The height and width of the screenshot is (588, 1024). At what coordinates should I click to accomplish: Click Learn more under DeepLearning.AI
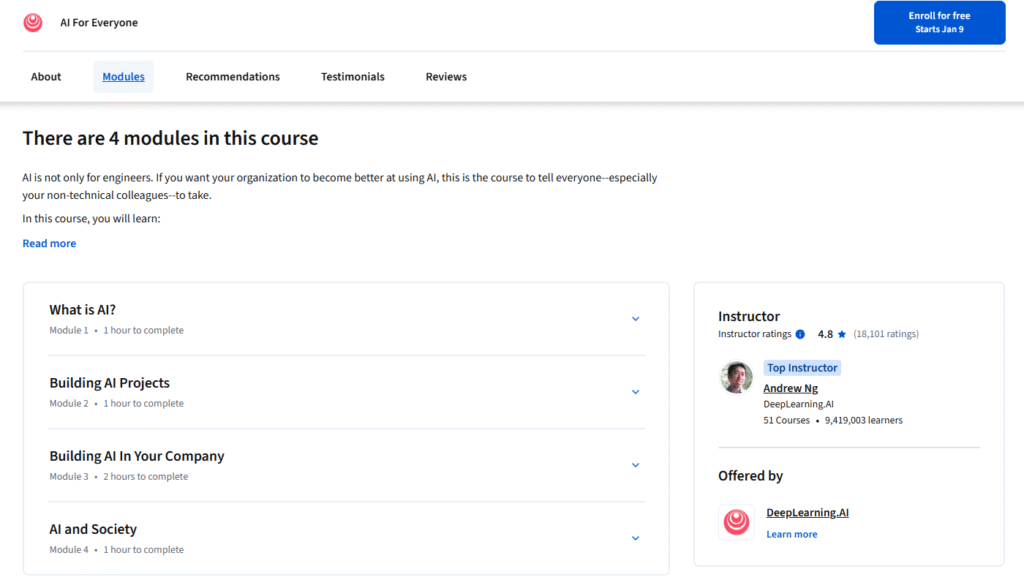point(791,535)
